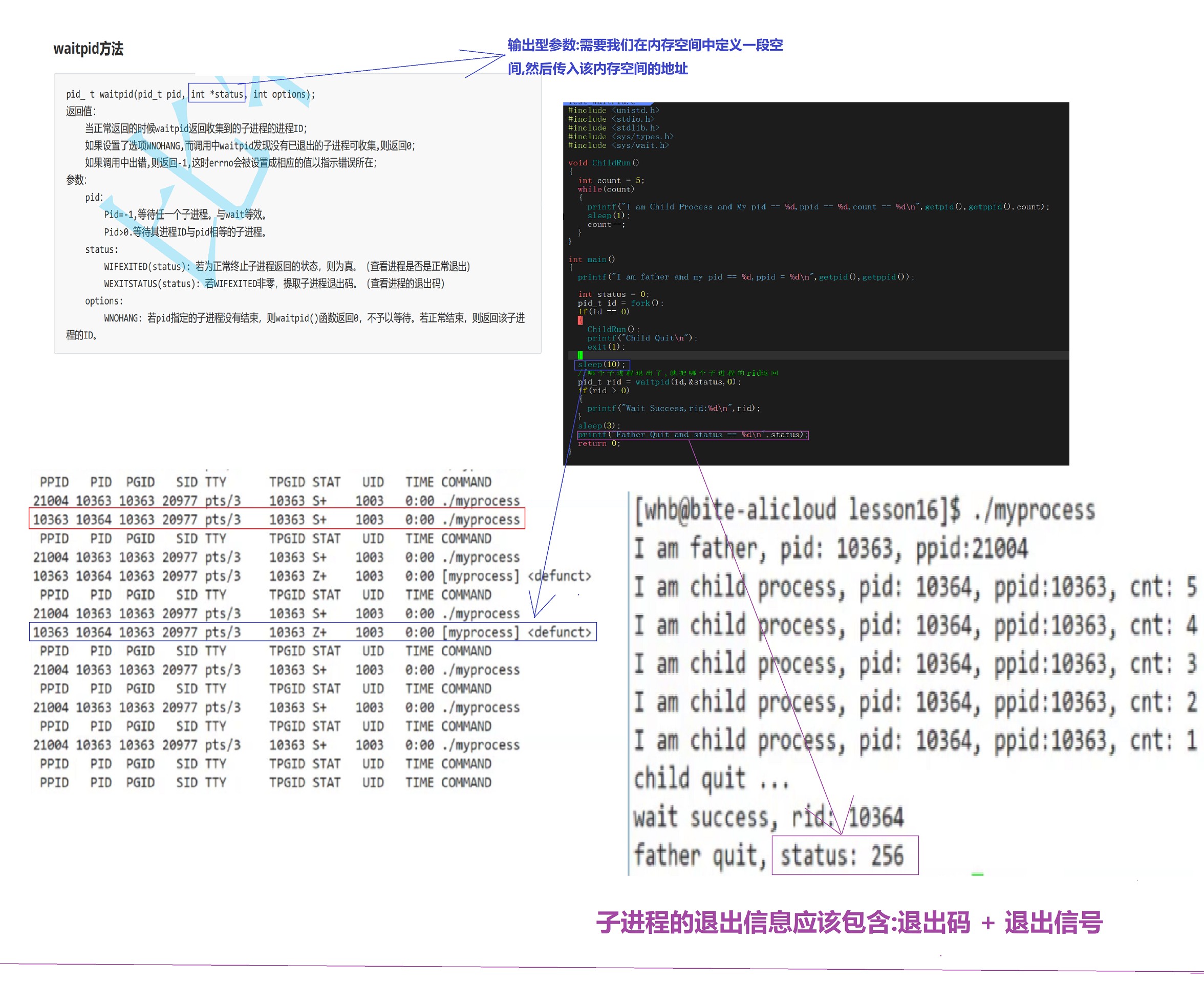Click the 'waitpid方法' heading
1204x983 pixels.
pyautogui.click(x=89, y=49)
